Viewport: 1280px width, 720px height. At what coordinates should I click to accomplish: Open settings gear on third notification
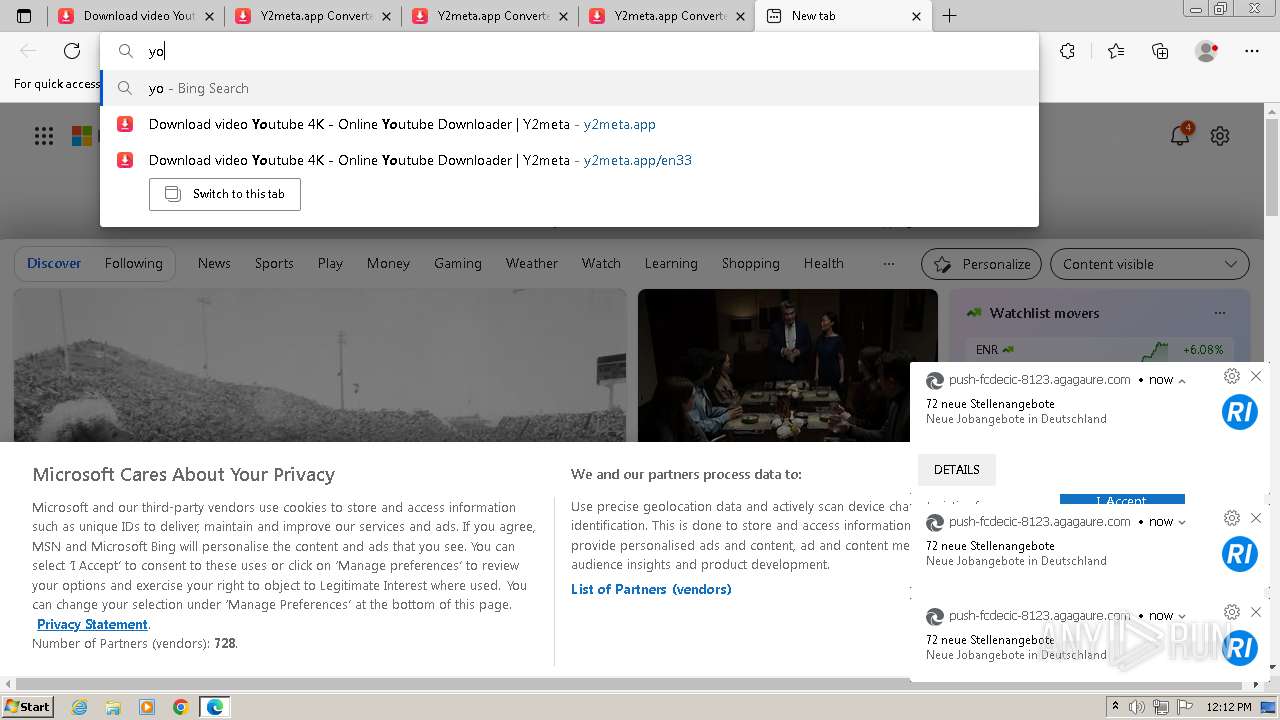click(1232, 612)
